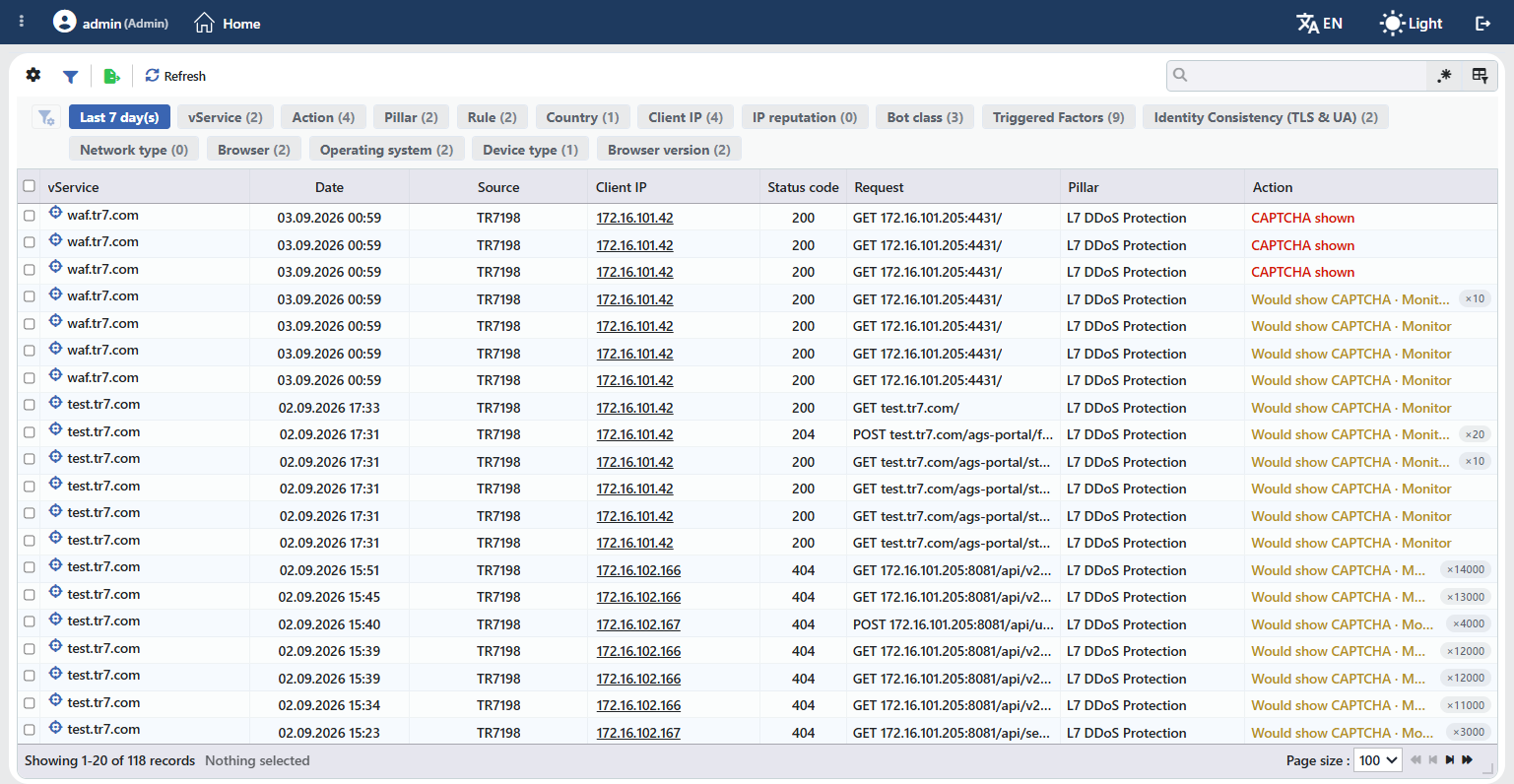Click the logout icon
The image size is (1514, 784).
click(1482, 23)
